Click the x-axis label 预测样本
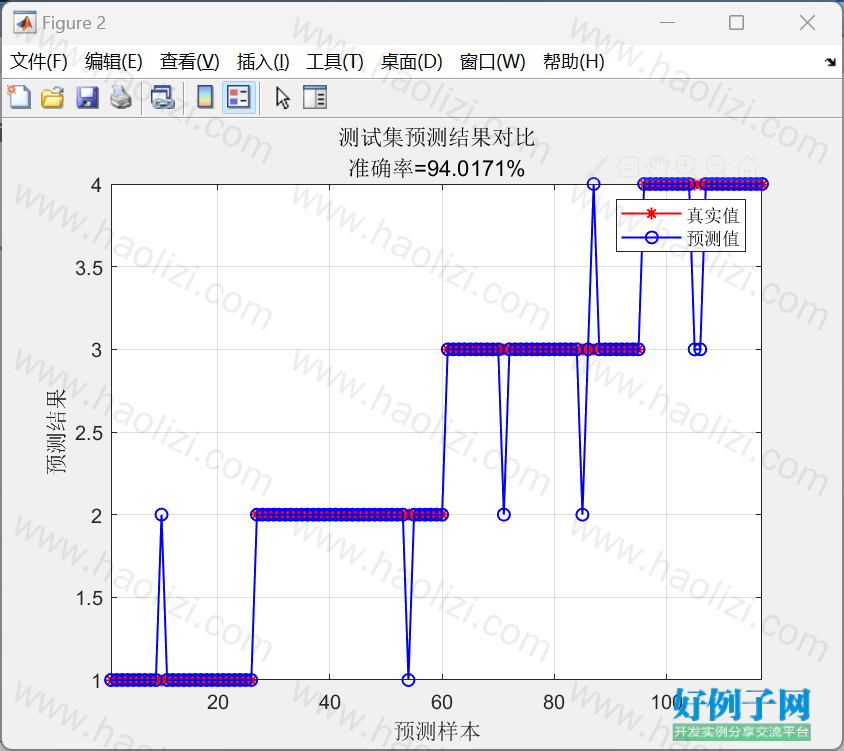 click(x=437, y=731)
